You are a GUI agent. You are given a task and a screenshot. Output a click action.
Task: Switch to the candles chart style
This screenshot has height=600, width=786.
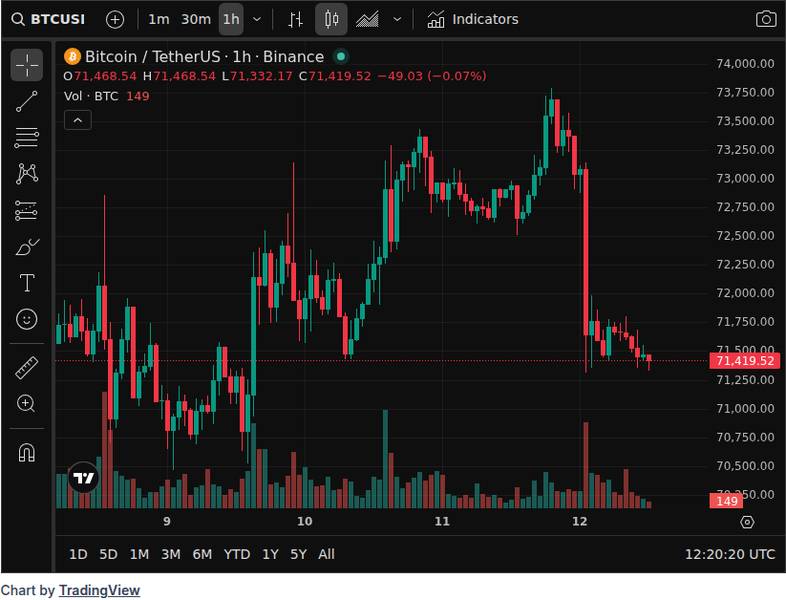331,20
